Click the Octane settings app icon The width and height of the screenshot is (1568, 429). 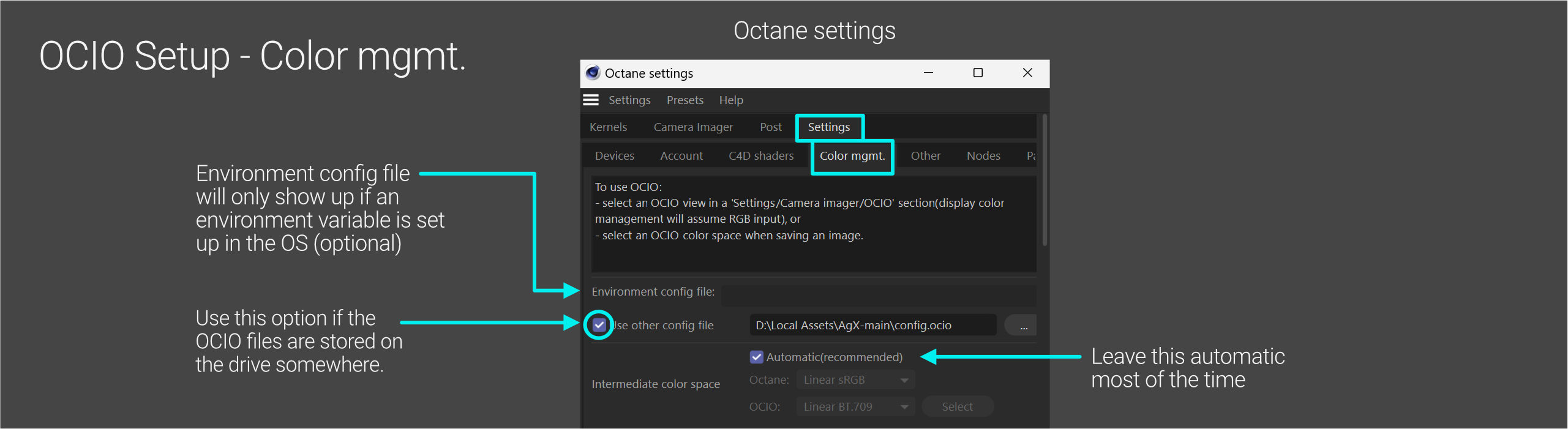click(592, 73)
